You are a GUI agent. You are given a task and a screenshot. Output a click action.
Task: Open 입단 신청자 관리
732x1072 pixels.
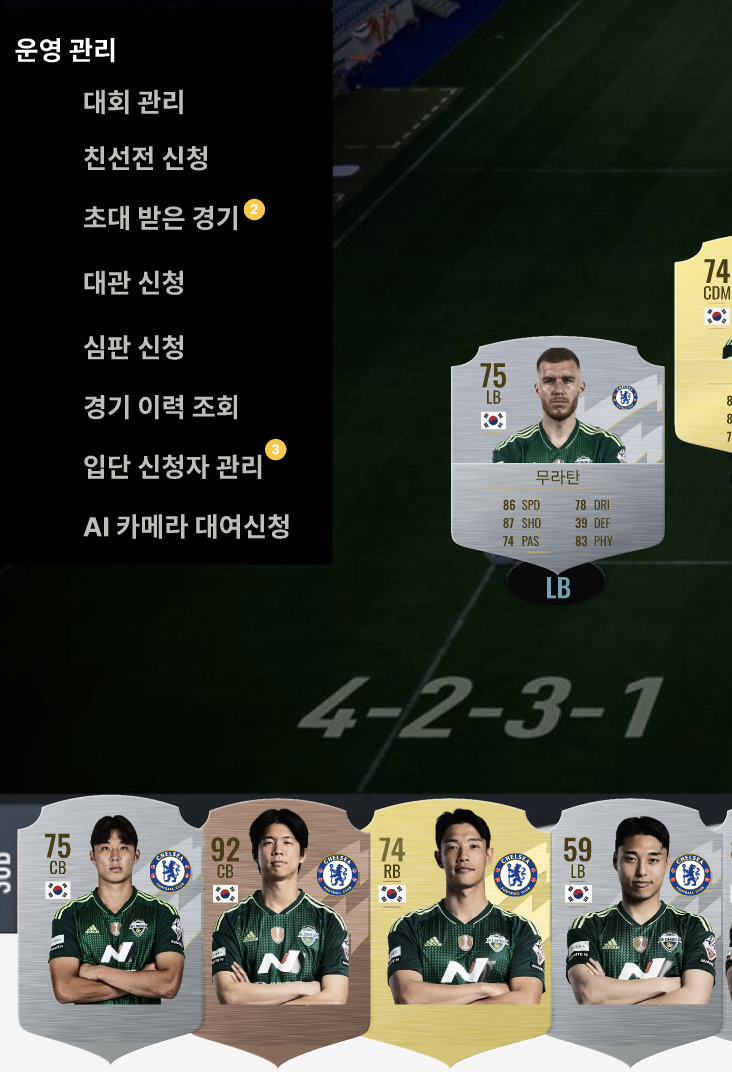tap(173, 467)
